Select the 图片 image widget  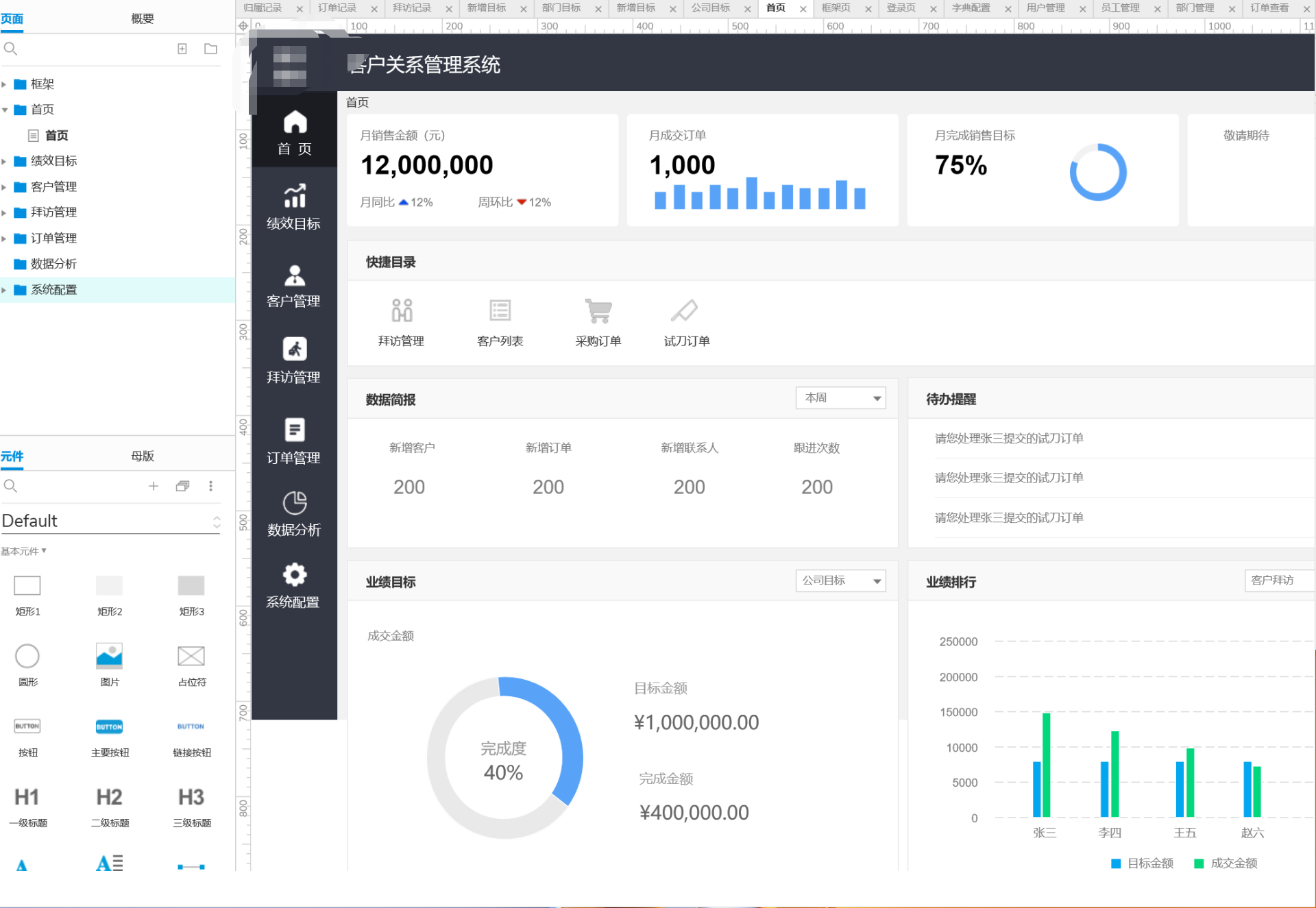[109, 656]
